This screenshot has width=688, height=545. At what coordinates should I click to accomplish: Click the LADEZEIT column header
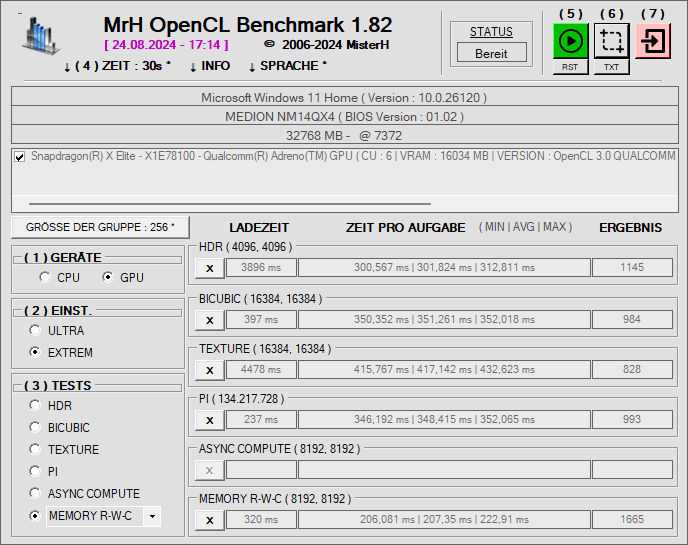[x=259, y=227]
